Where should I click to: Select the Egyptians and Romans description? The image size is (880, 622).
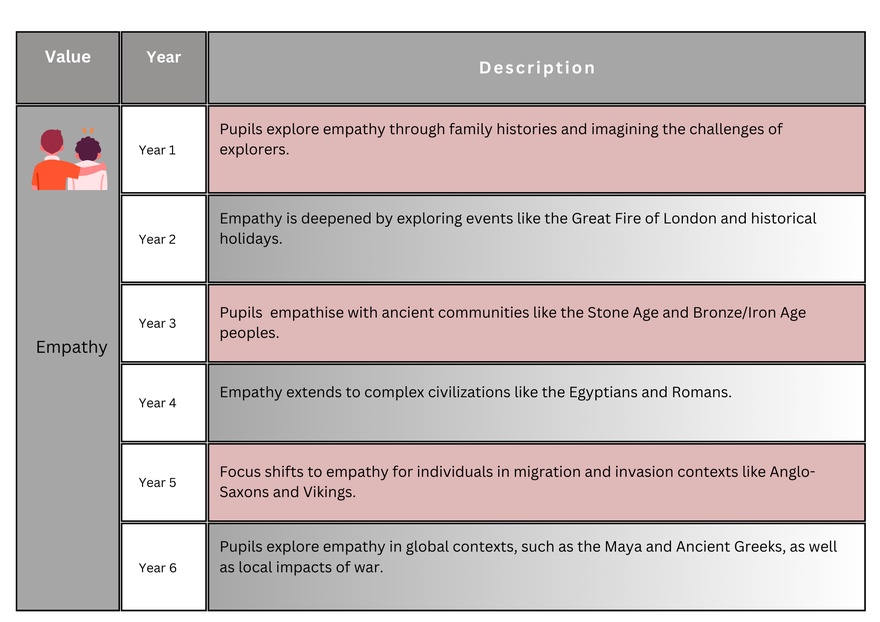click(475, 392)
